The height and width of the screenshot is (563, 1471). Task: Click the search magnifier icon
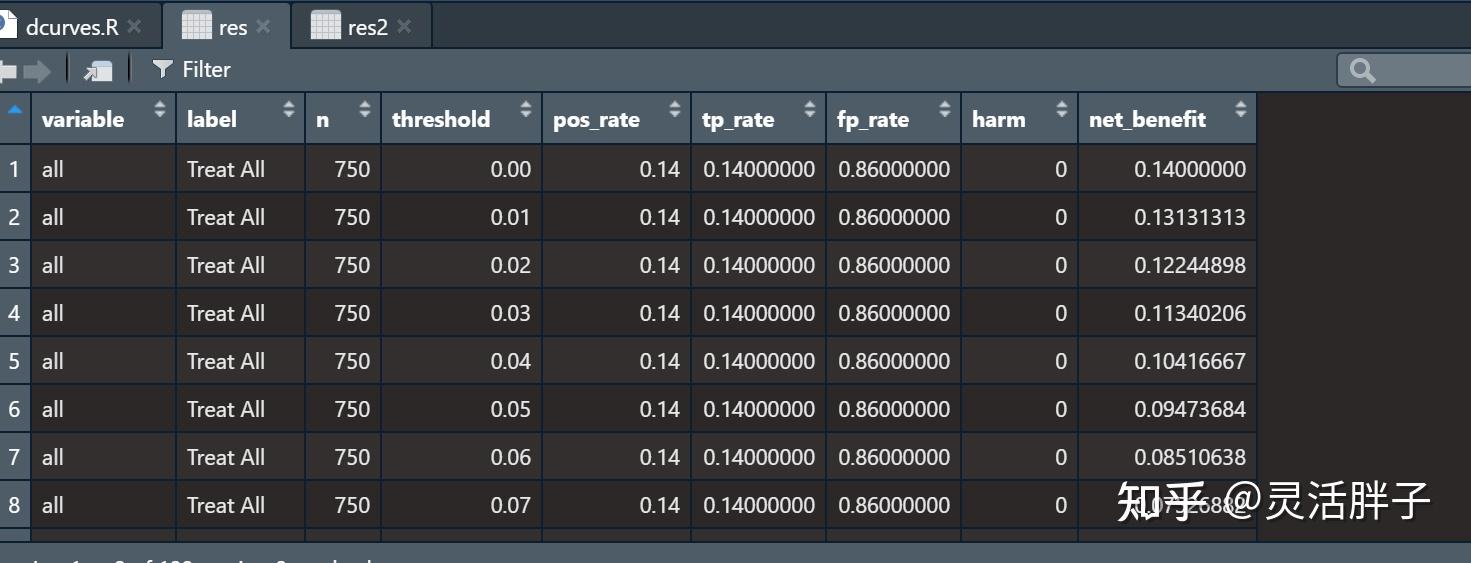1362,70
